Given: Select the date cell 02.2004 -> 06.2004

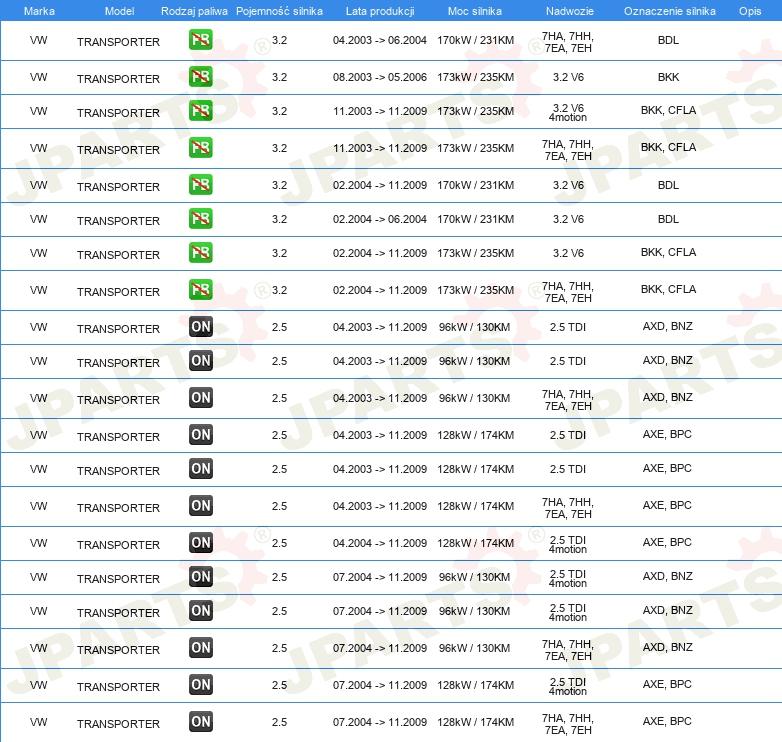Looking at the screenshot, I should click(380, 219).
